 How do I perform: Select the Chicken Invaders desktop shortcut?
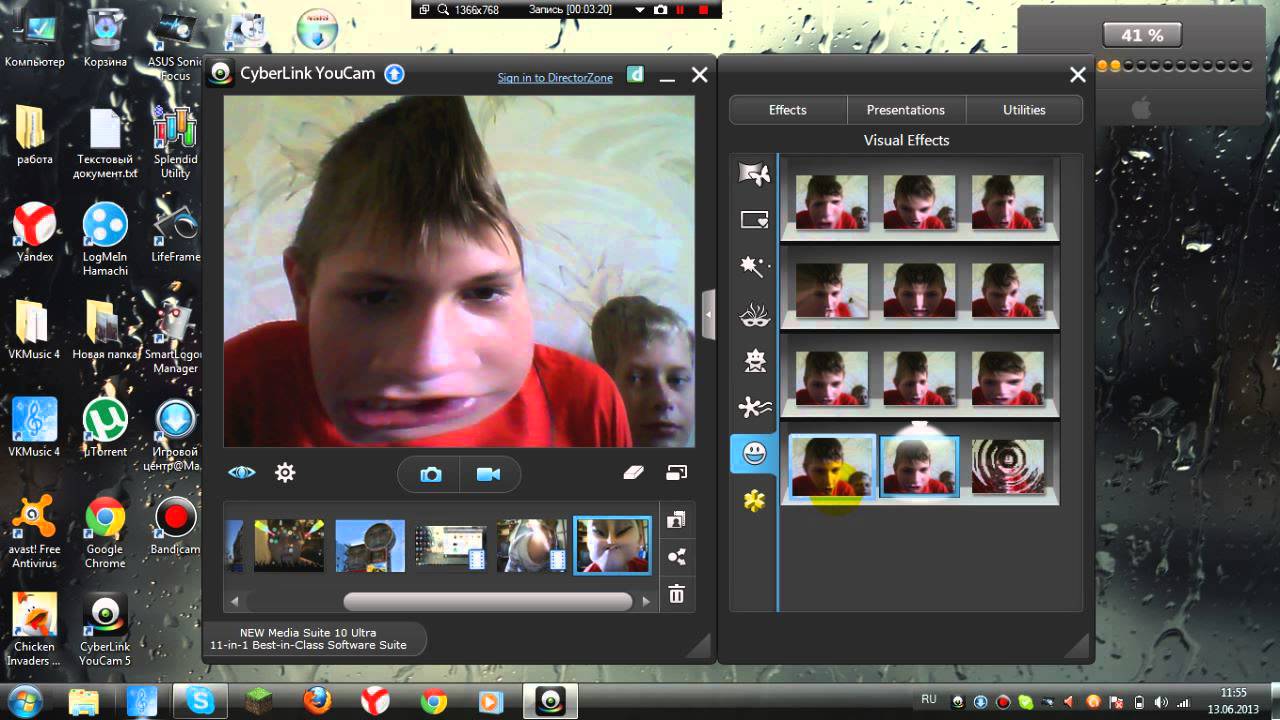[35, 629]
